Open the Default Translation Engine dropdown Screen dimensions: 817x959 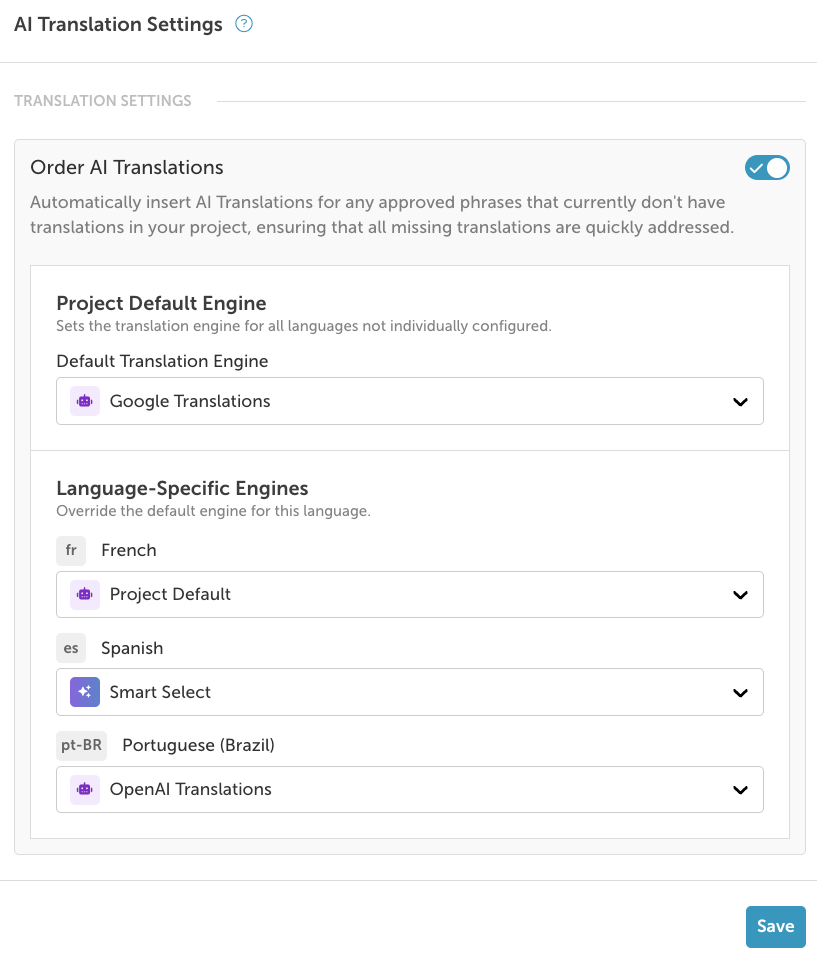[x=409, y=401]
